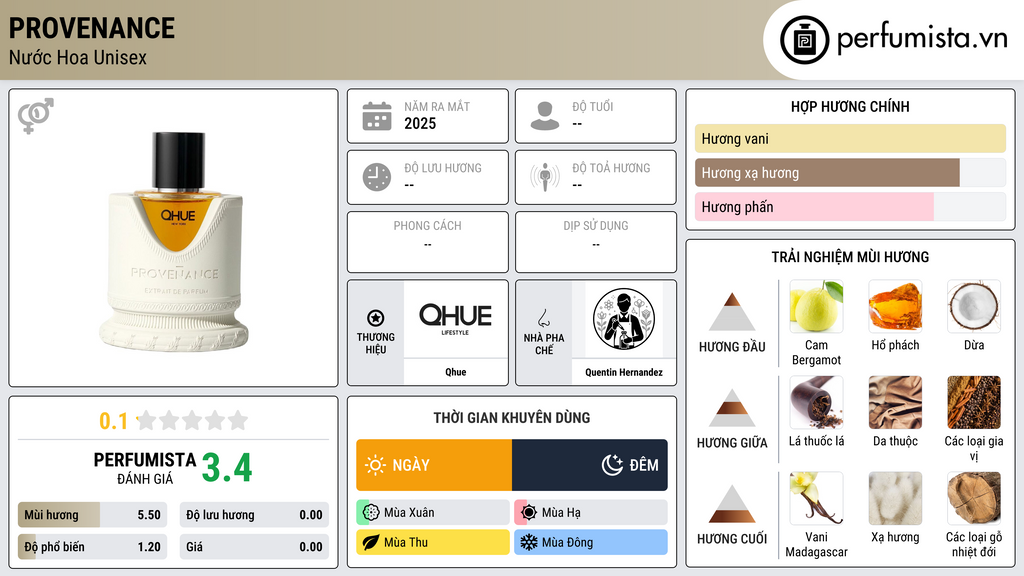The height and width of the screenshot is (576, 1024).
Task: Click the person icon beside Độ Tuổi
Action: (x=545, y=116)
